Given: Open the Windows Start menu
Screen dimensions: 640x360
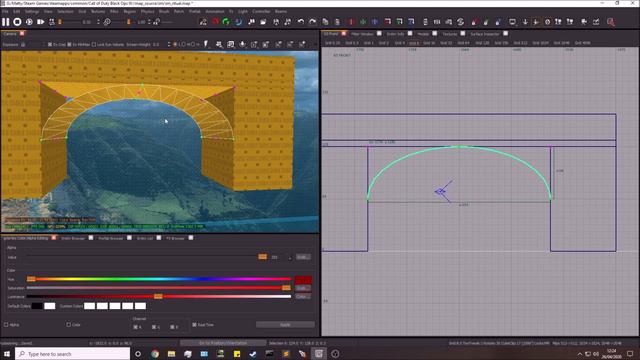Looking at the screenshot, I should 7,354.
